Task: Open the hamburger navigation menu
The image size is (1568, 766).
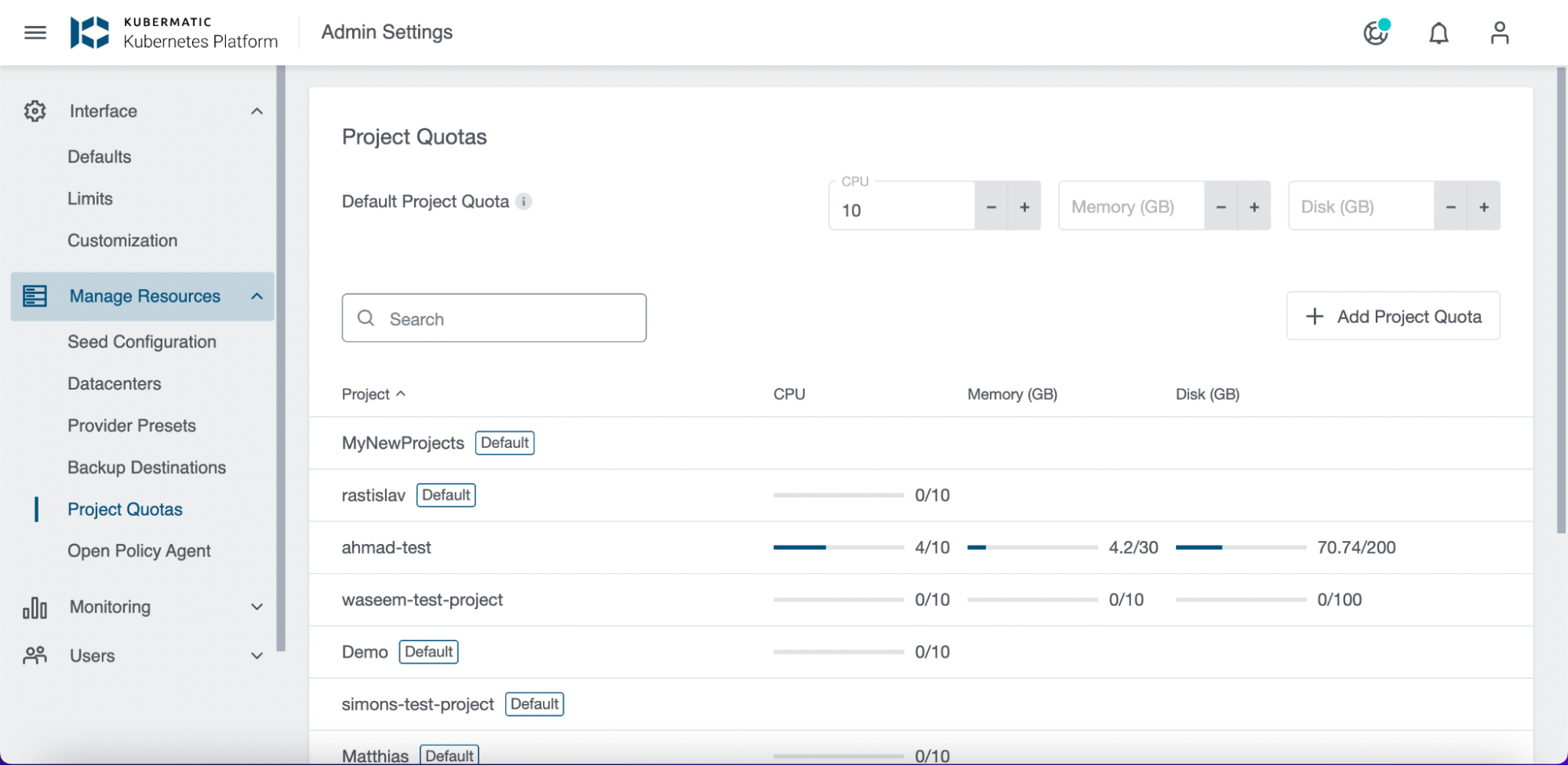Action: [x=35, y=32]
